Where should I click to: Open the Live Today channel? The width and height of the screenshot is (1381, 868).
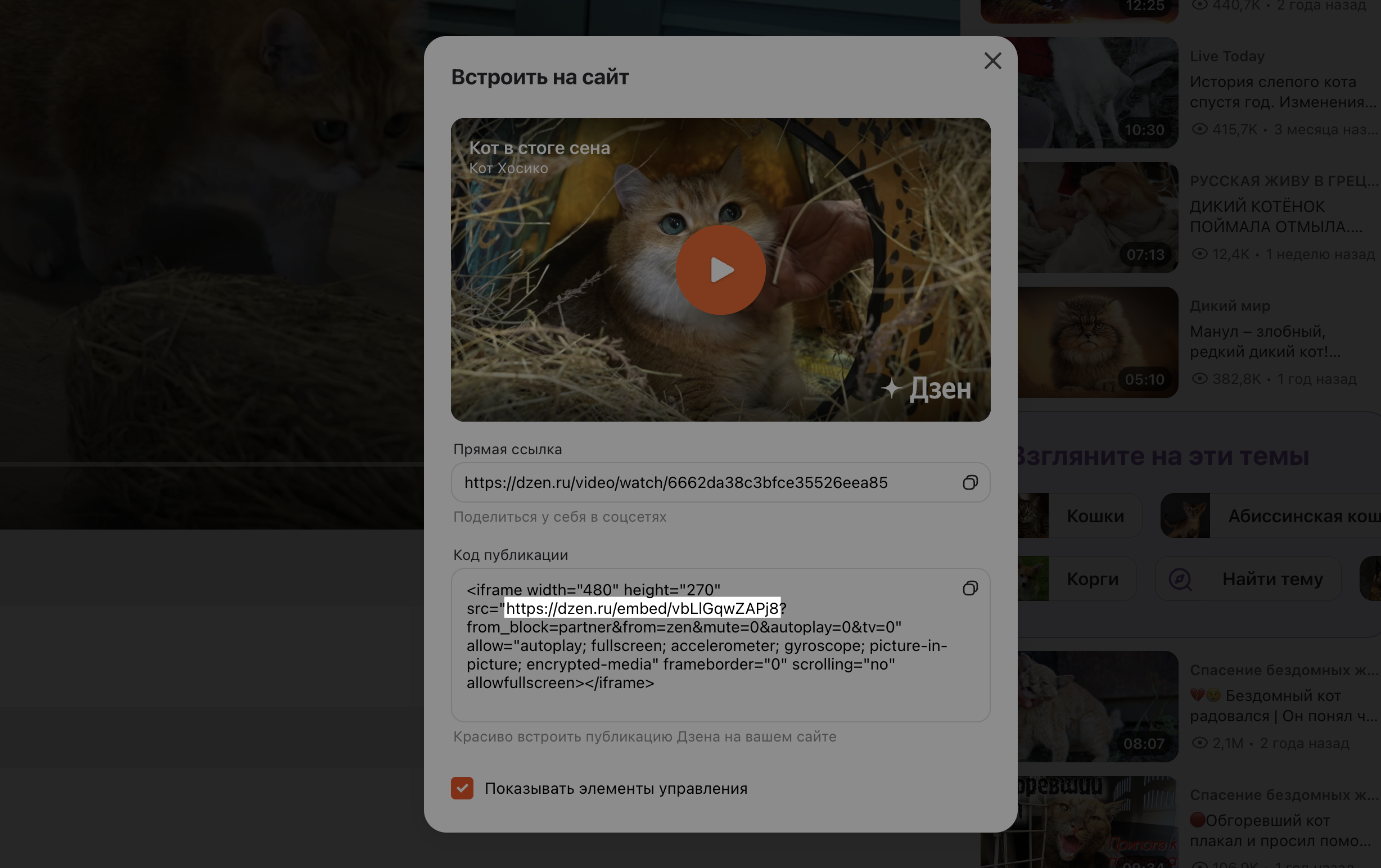point(1227,56)
